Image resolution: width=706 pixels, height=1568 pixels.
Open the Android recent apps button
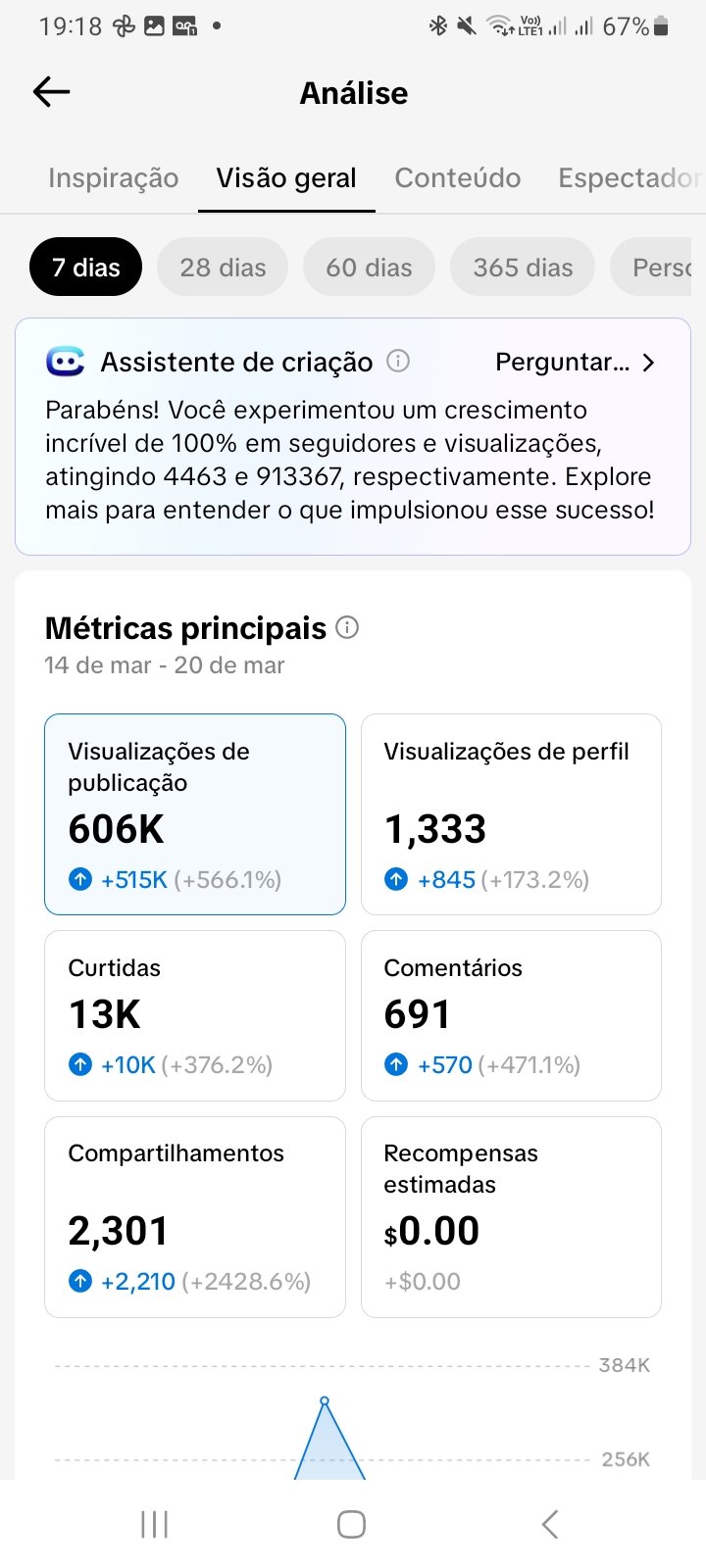pos(155,1524)
